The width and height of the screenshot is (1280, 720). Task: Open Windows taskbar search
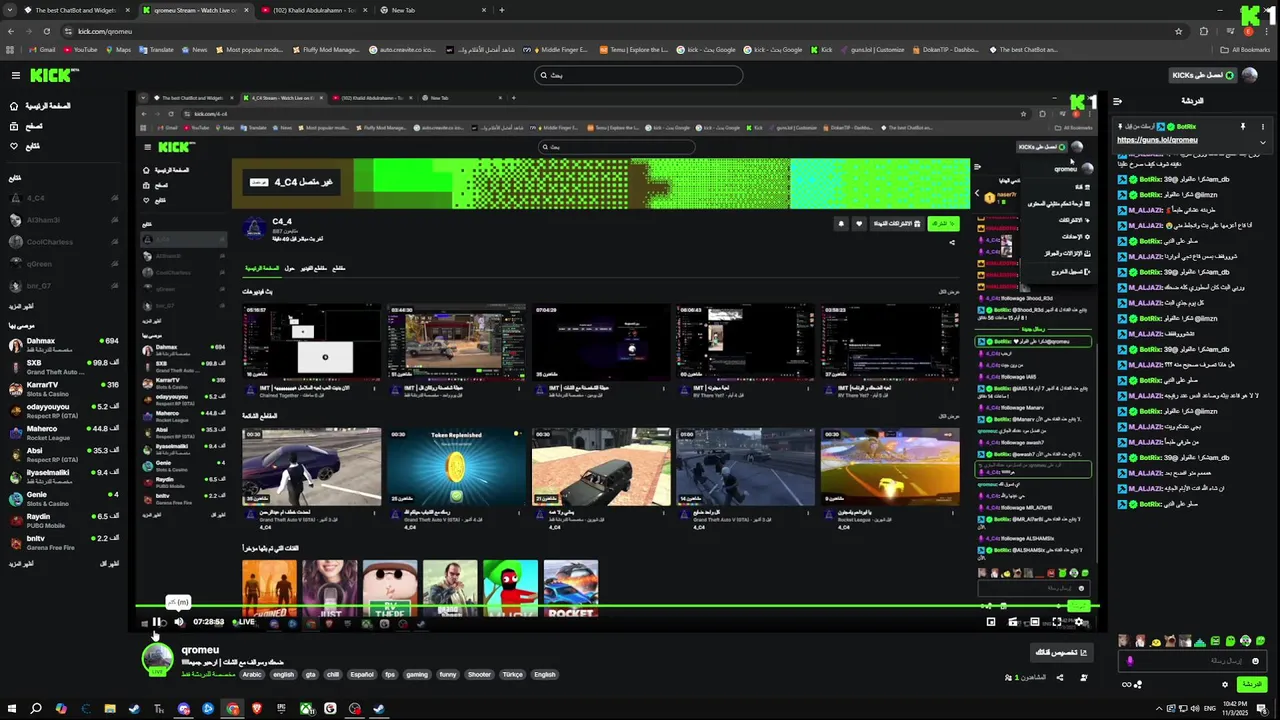[x=36, y=709]
